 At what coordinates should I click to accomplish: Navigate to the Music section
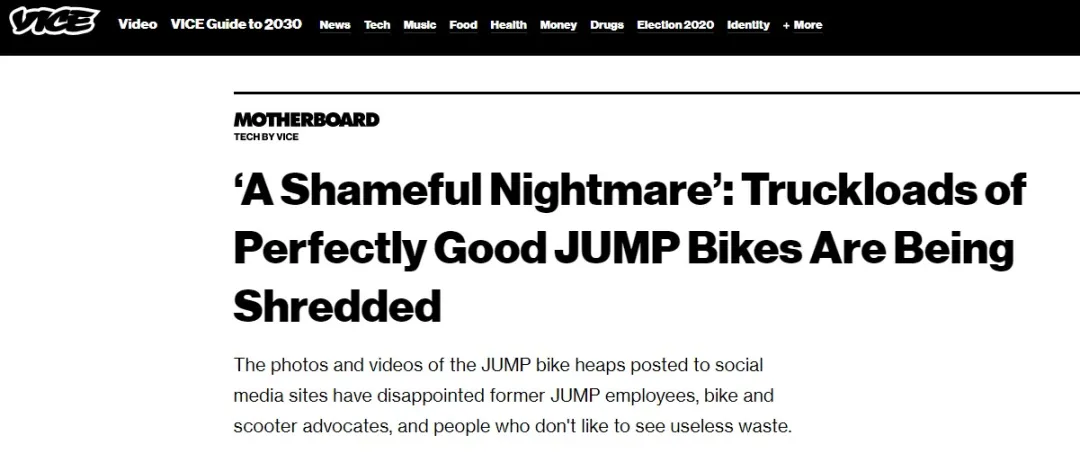[419, 25]
